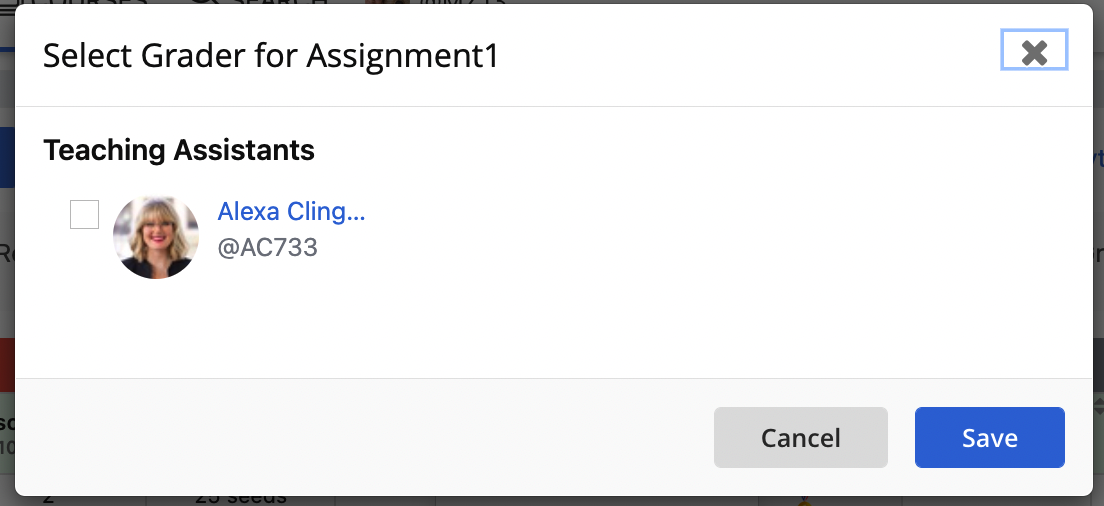This screenshot has height=506, width=1104.
Task: Close the Select Grader dialog with X
Action: [1034, 51]
